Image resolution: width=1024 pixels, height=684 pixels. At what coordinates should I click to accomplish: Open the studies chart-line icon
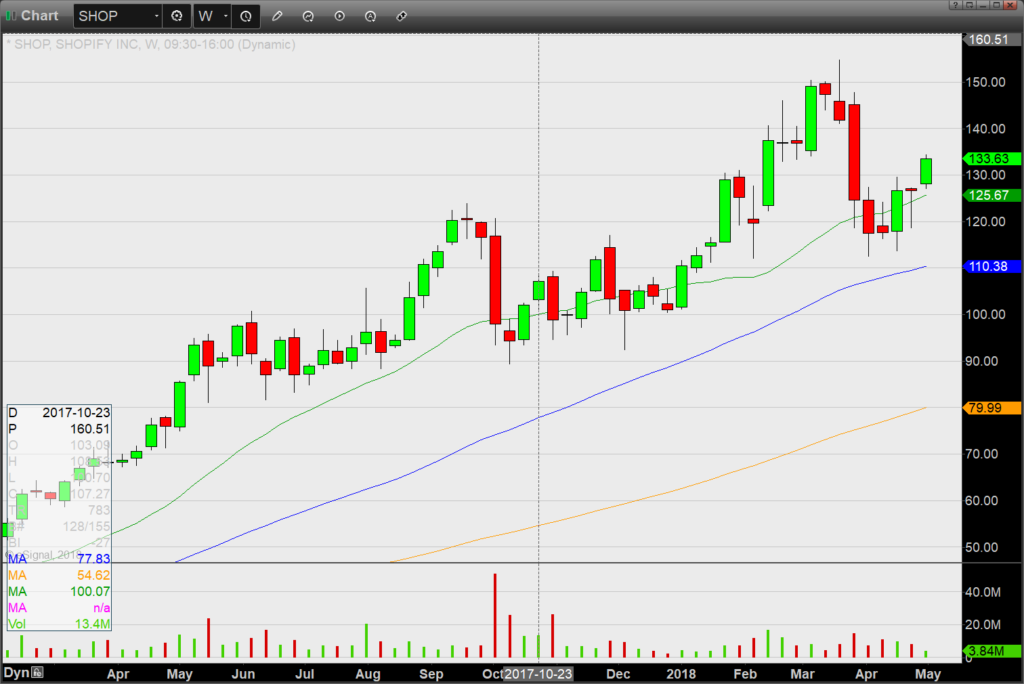coord(308,16)
